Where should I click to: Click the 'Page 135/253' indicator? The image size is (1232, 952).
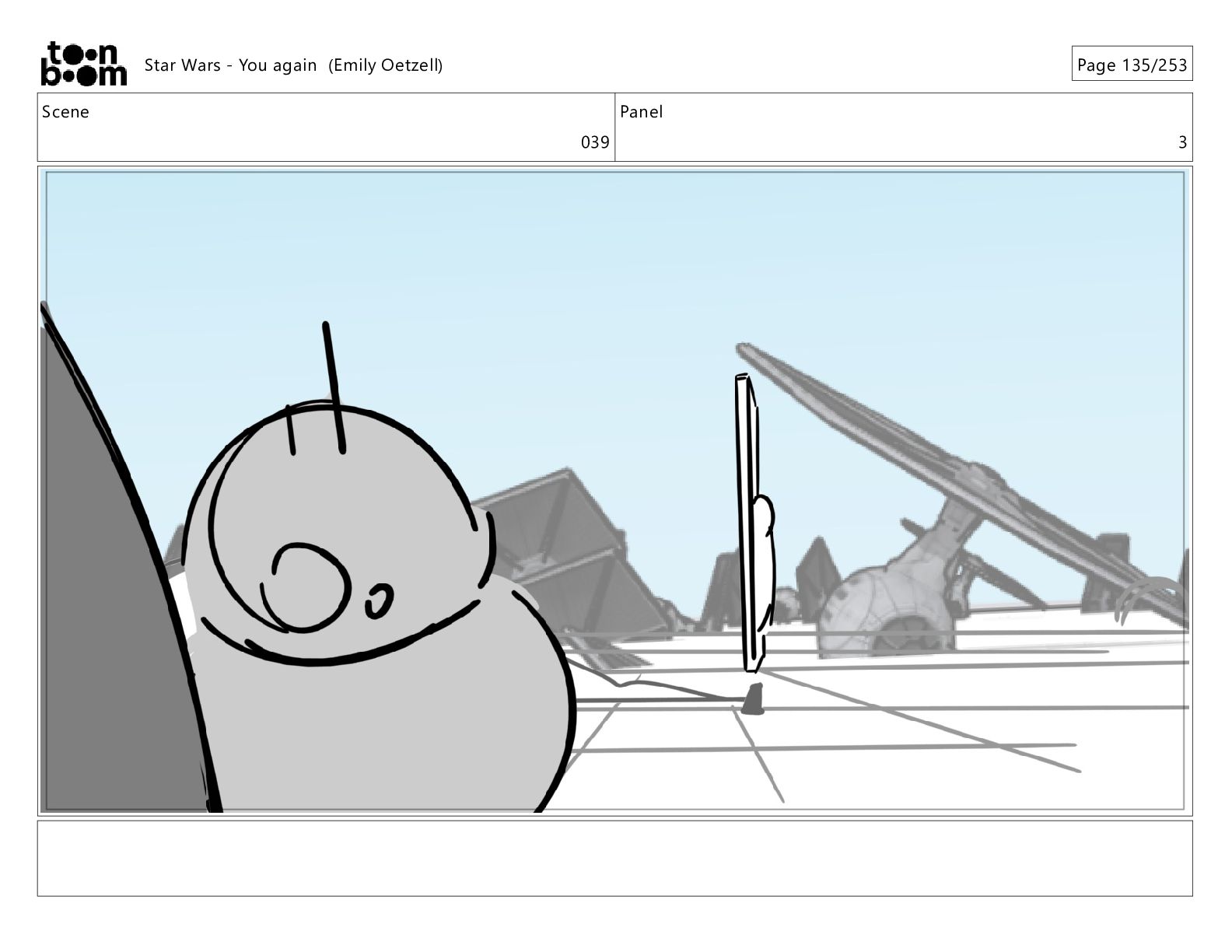(x=1132, y=65)
